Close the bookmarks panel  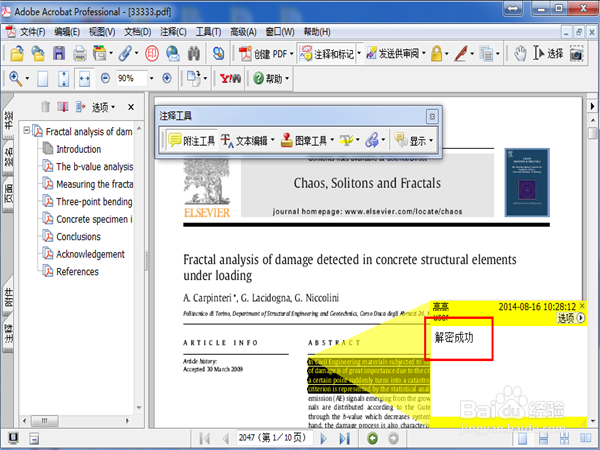131,107
